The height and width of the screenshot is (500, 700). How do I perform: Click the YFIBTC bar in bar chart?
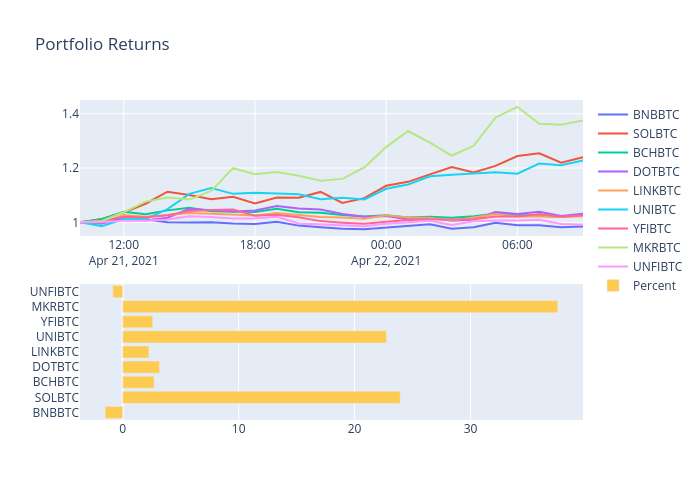[x=137, y=322]
